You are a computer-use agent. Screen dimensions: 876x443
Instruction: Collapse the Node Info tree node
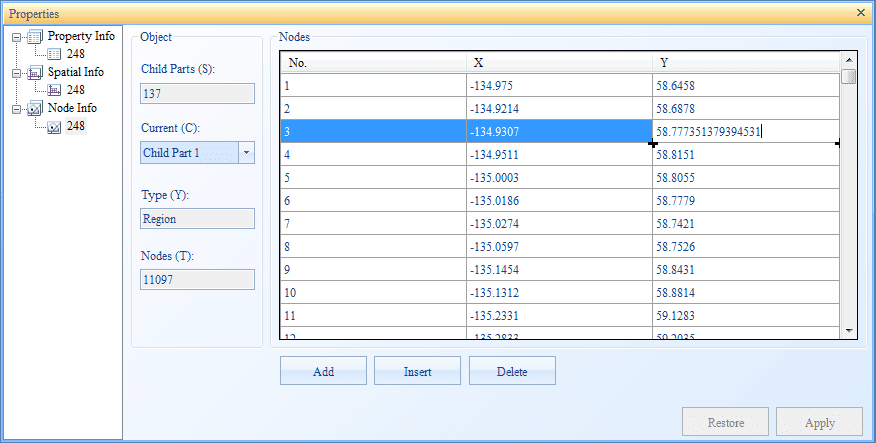click(x=16, y=108)
